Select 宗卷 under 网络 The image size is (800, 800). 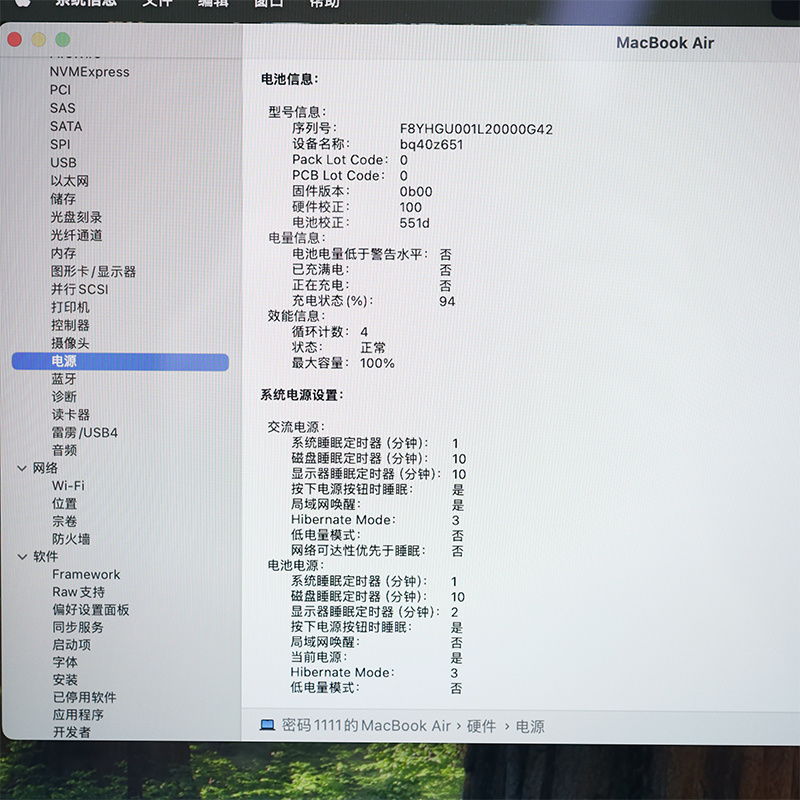(64, 521)
